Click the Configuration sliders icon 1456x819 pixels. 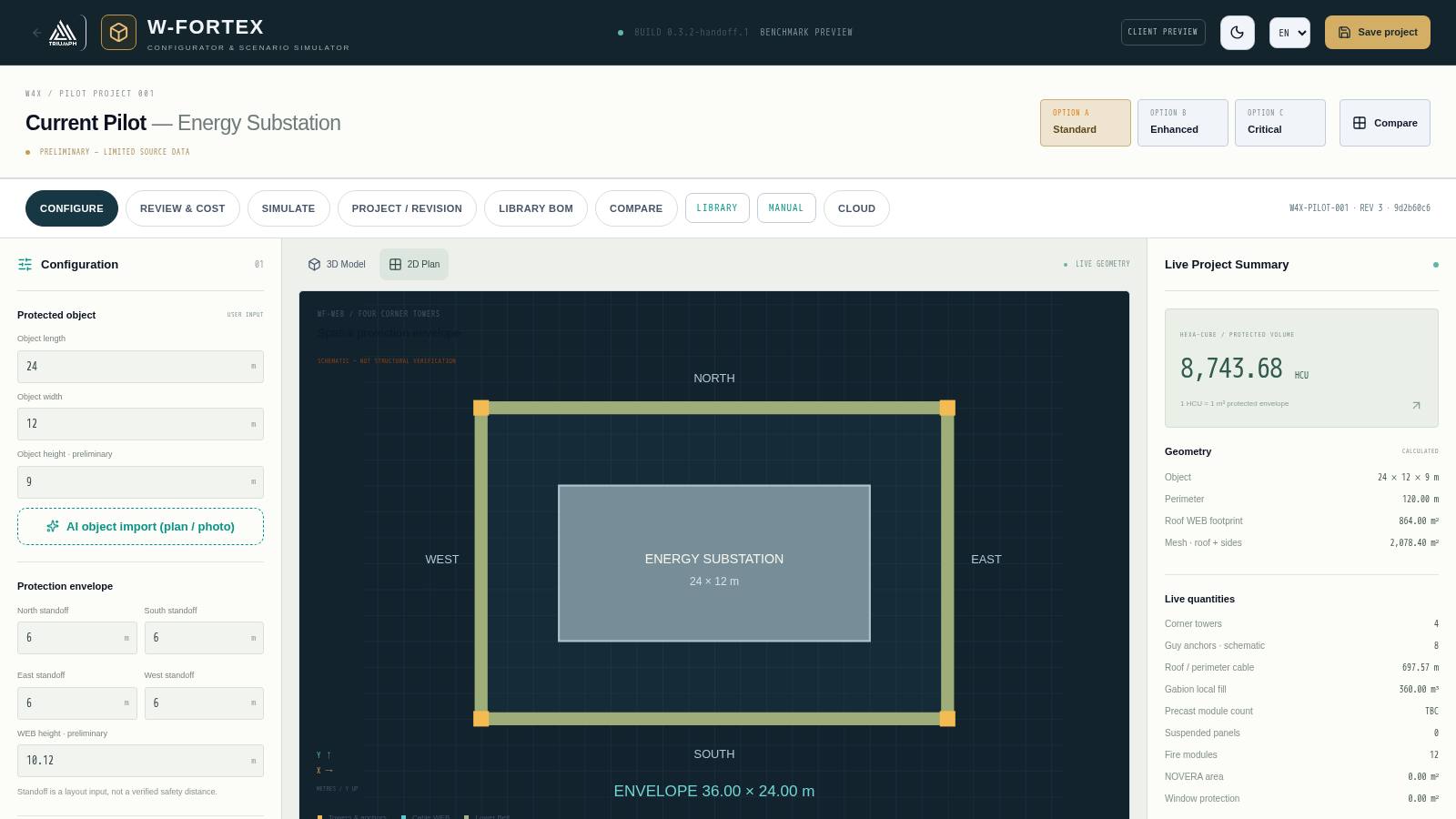pyautogui.click(x=25, y=265)
